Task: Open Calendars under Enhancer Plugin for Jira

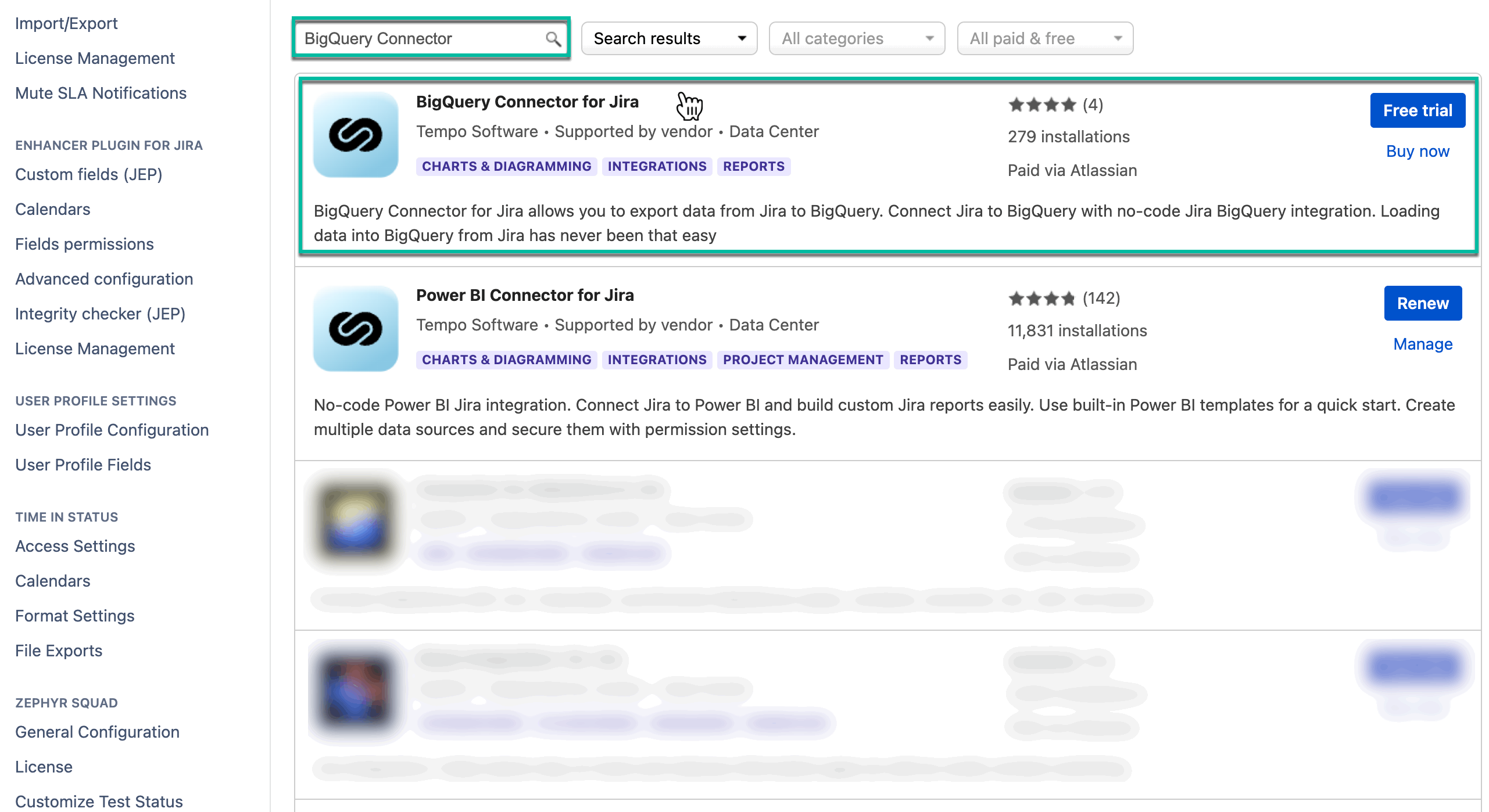Action: coord(52,209)
